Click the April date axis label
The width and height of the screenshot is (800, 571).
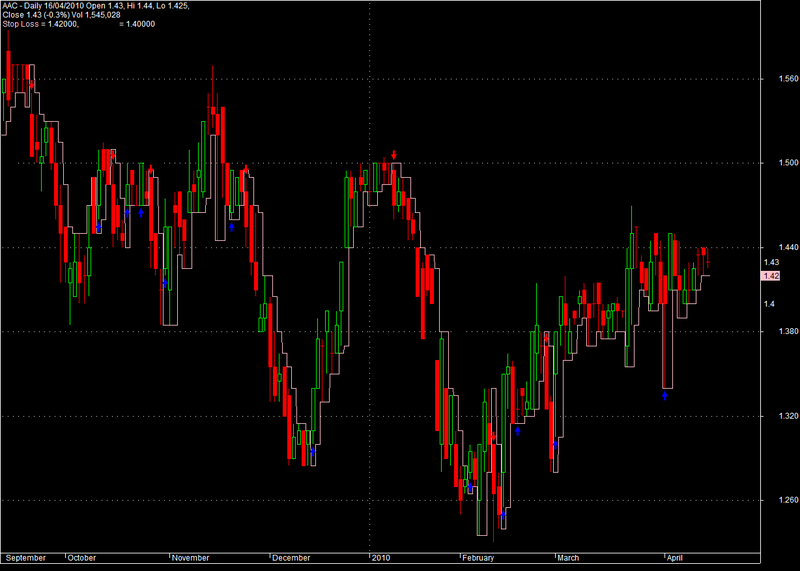pos(674,558)
